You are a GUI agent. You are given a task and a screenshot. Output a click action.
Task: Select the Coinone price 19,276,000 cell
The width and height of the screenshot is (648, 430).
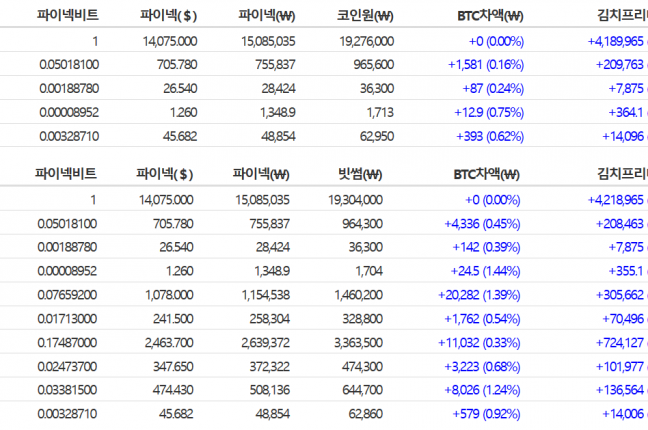point(367,40)
